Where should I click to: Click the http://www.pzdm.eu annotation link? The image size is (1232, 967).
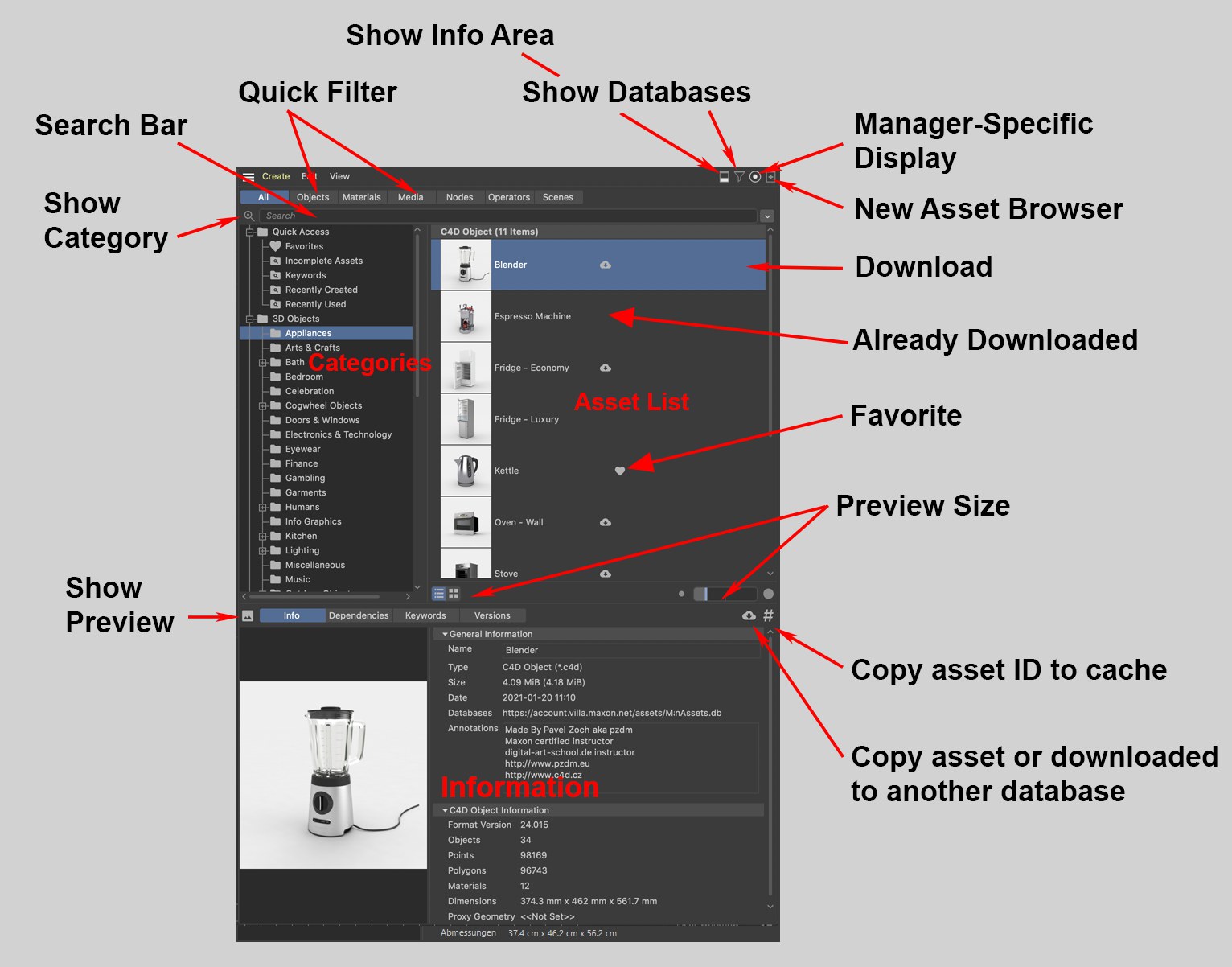(x=548, y=763)
